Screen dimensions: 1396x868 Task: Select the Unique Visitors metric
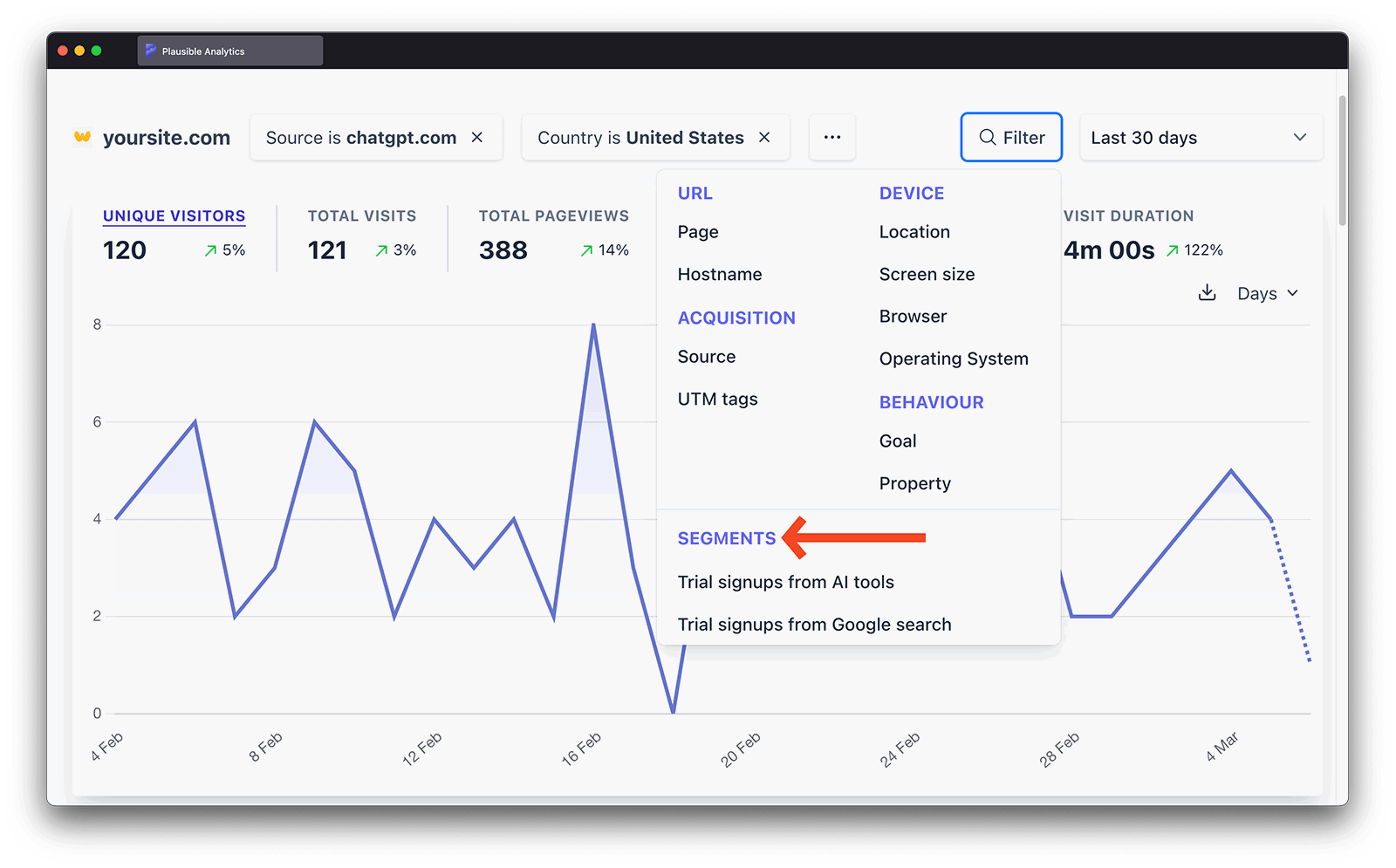pyautogui.click(x=174, y=216)
